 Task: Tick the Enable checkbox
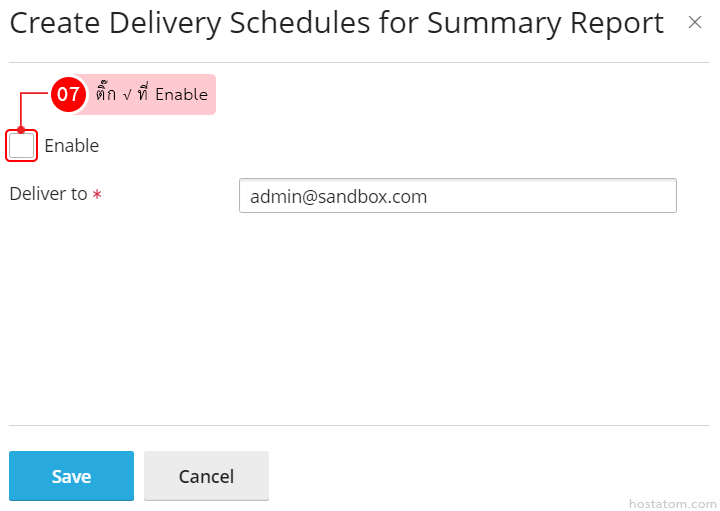coord(22,146)
